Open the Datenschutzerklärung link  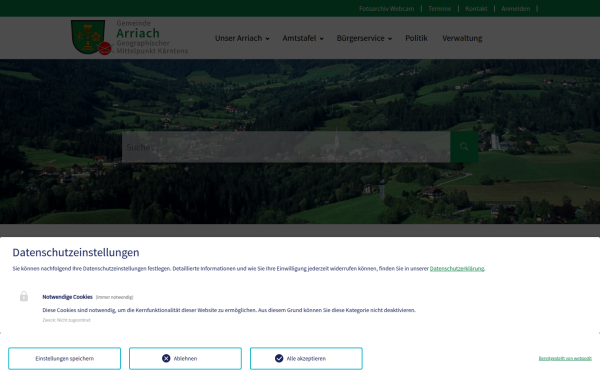click(x=457, y=269)
